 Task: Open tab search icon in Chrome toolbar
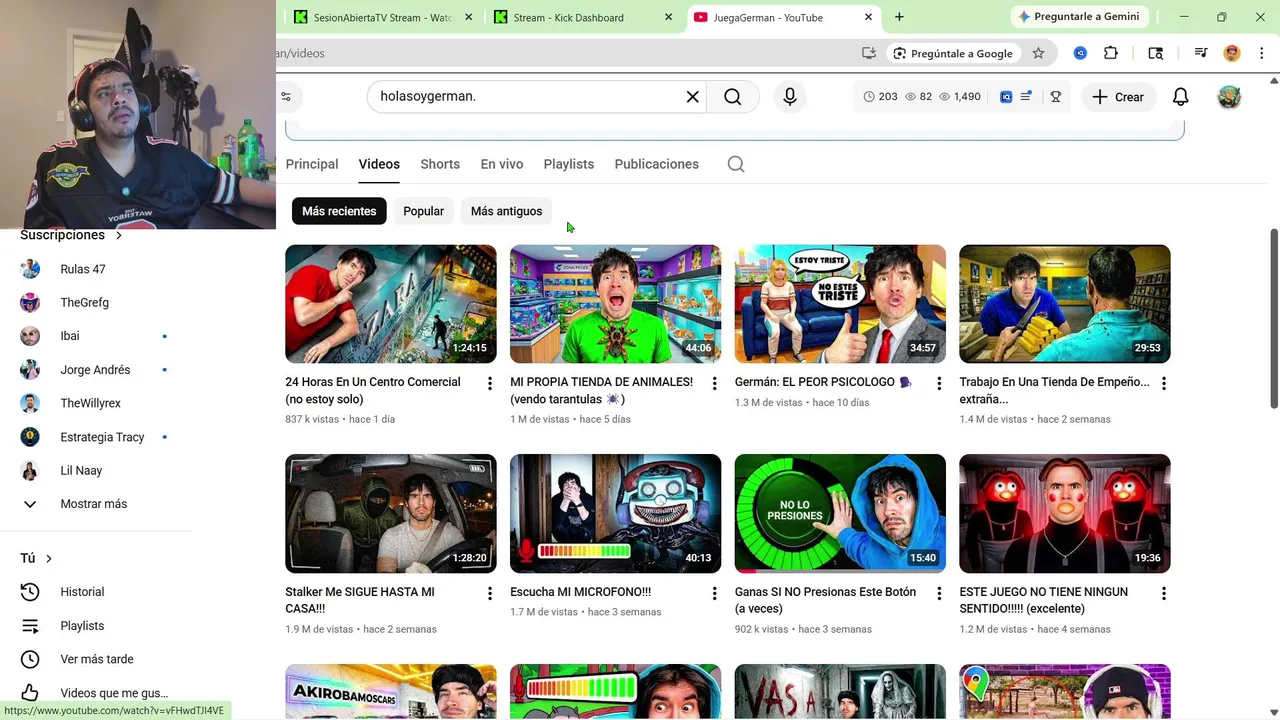1155,53
